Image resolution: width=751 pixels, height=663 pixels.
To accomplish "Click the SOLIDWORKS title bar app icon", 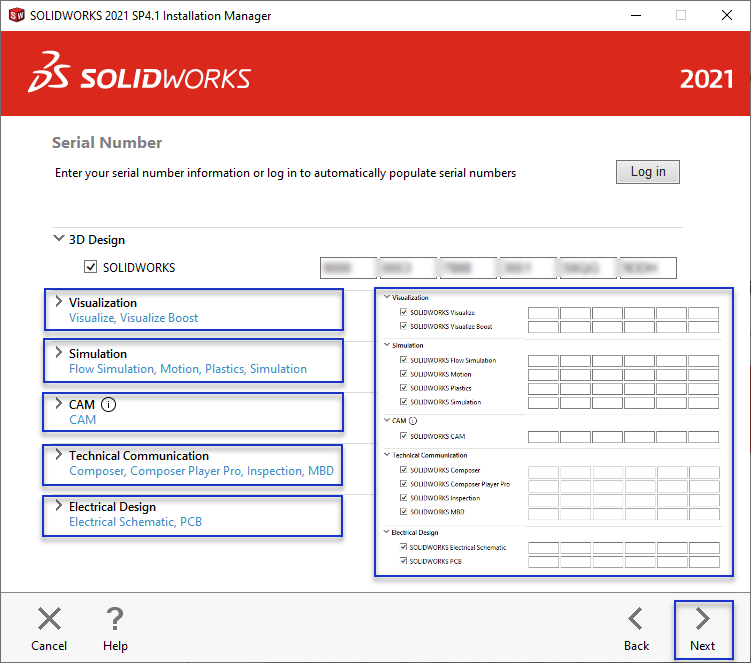I will pos(17,15).
